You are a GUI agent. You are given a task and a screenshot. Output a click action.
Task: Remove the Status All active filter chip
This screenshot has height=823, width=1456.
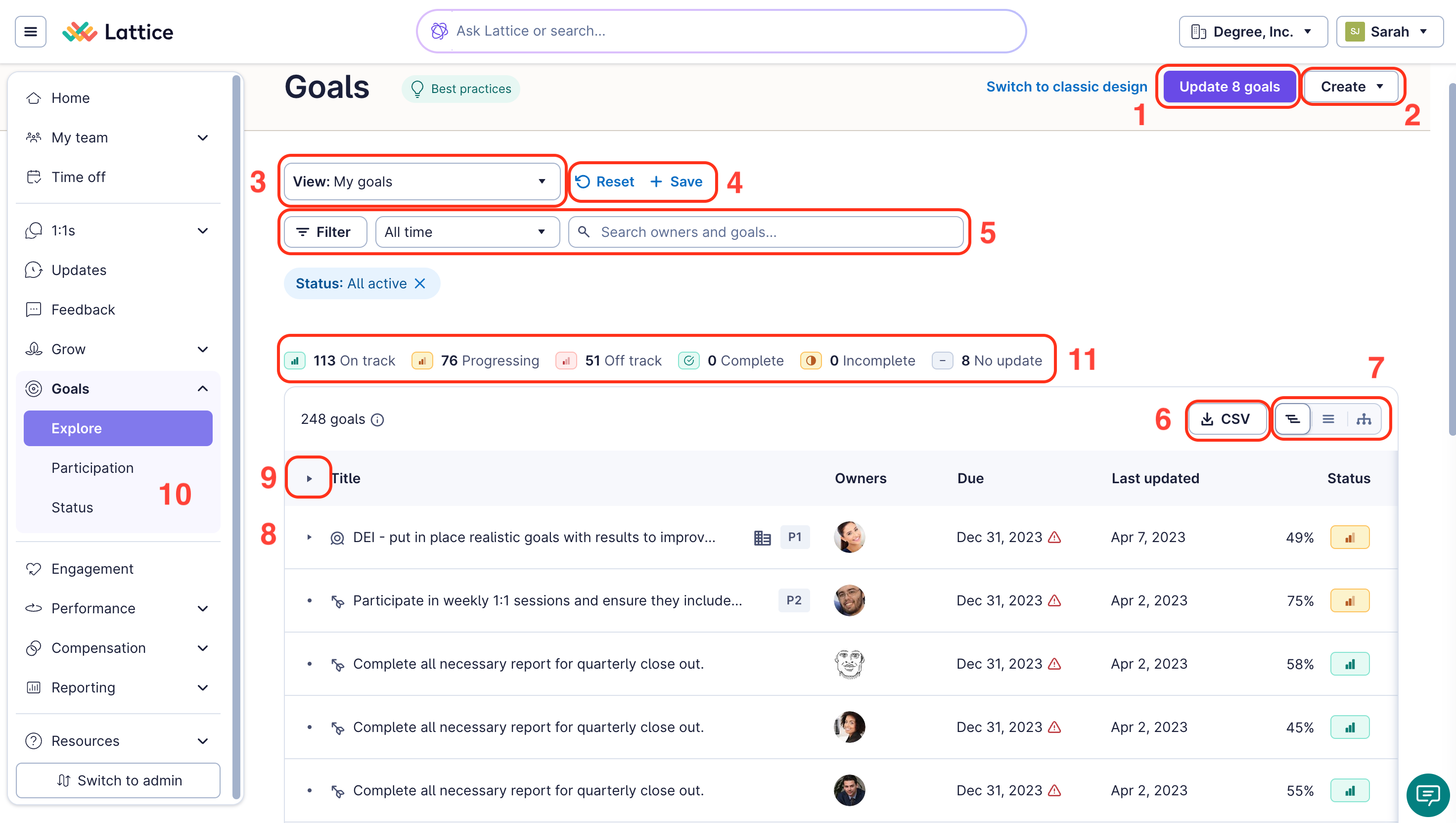419,283
